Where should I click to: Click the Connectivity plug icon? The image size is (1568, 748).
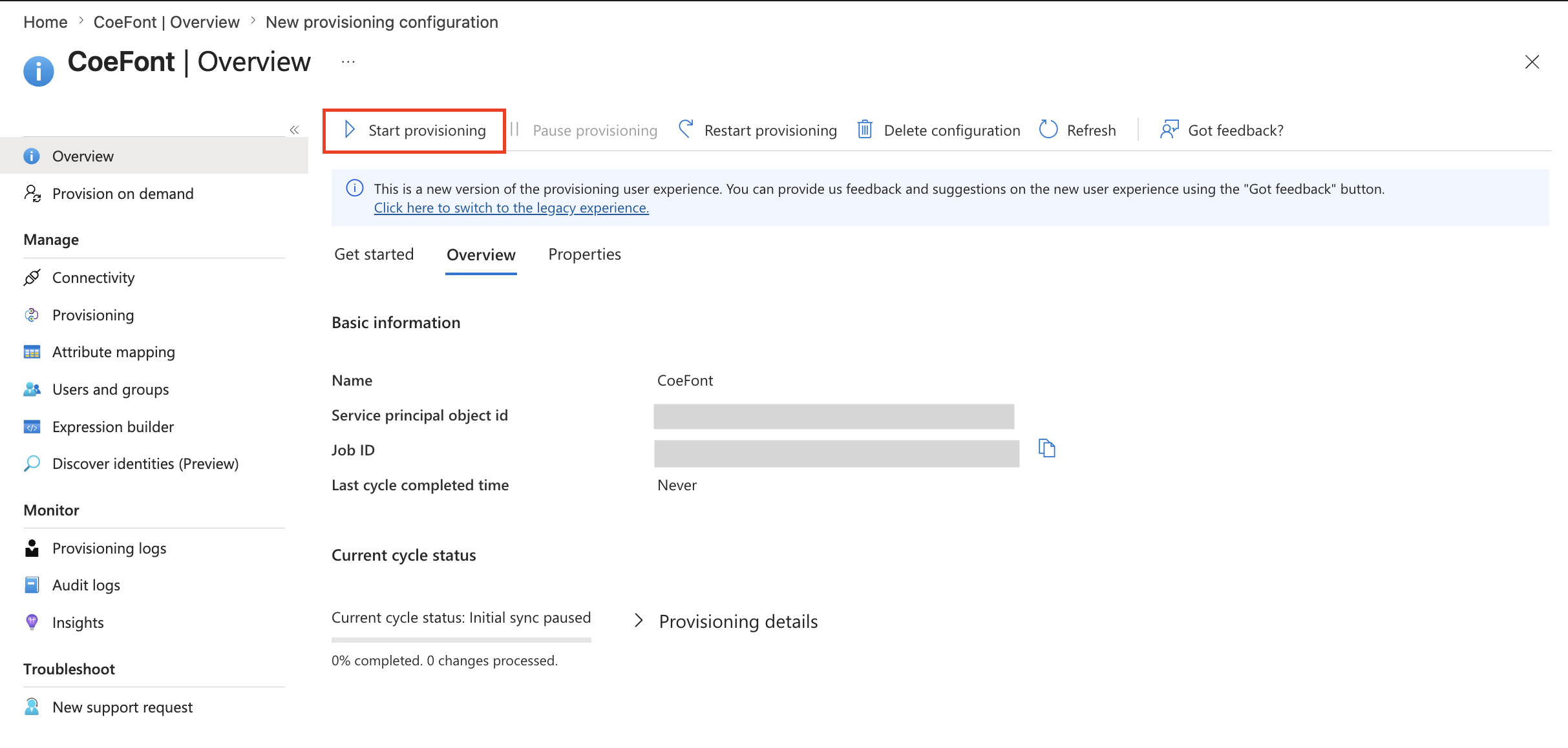32,278
